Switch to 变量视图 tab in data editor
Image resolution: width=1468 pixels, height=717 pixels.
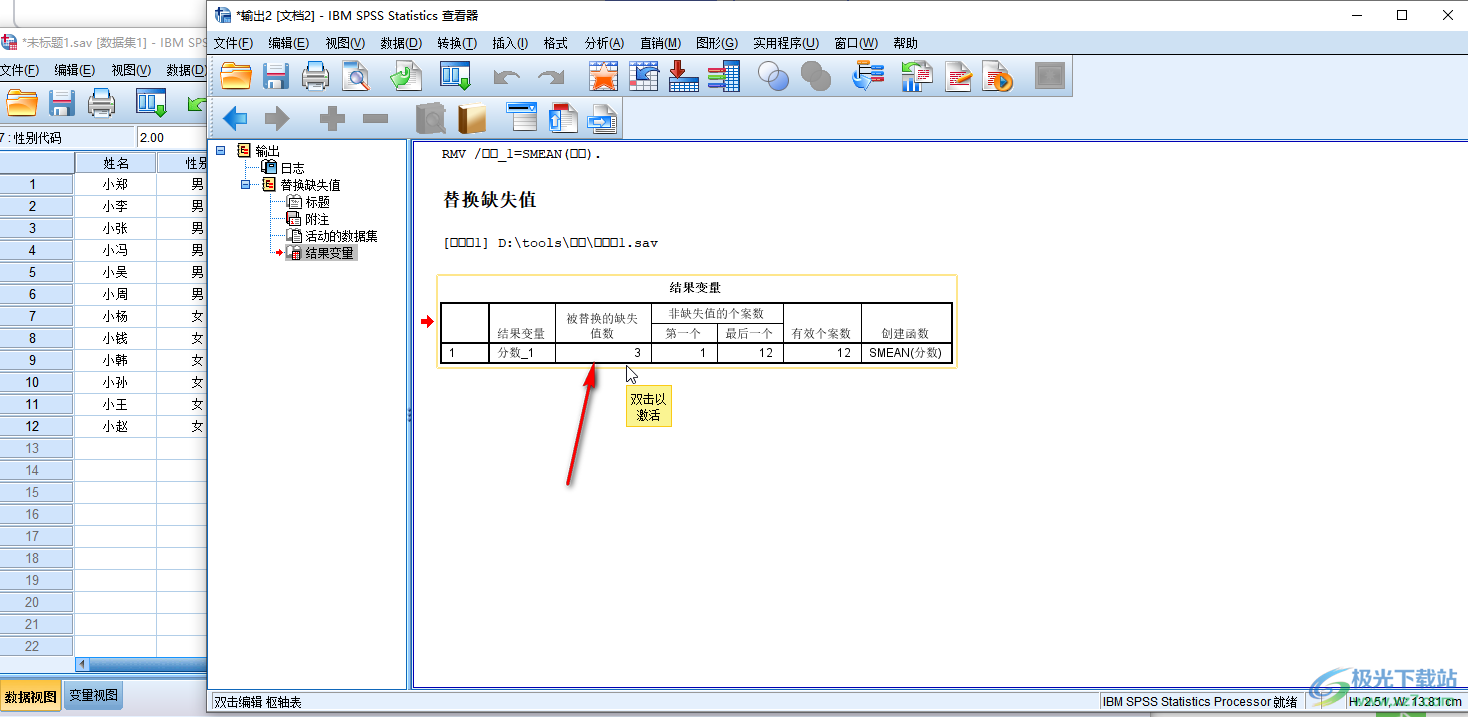(94, 696)
